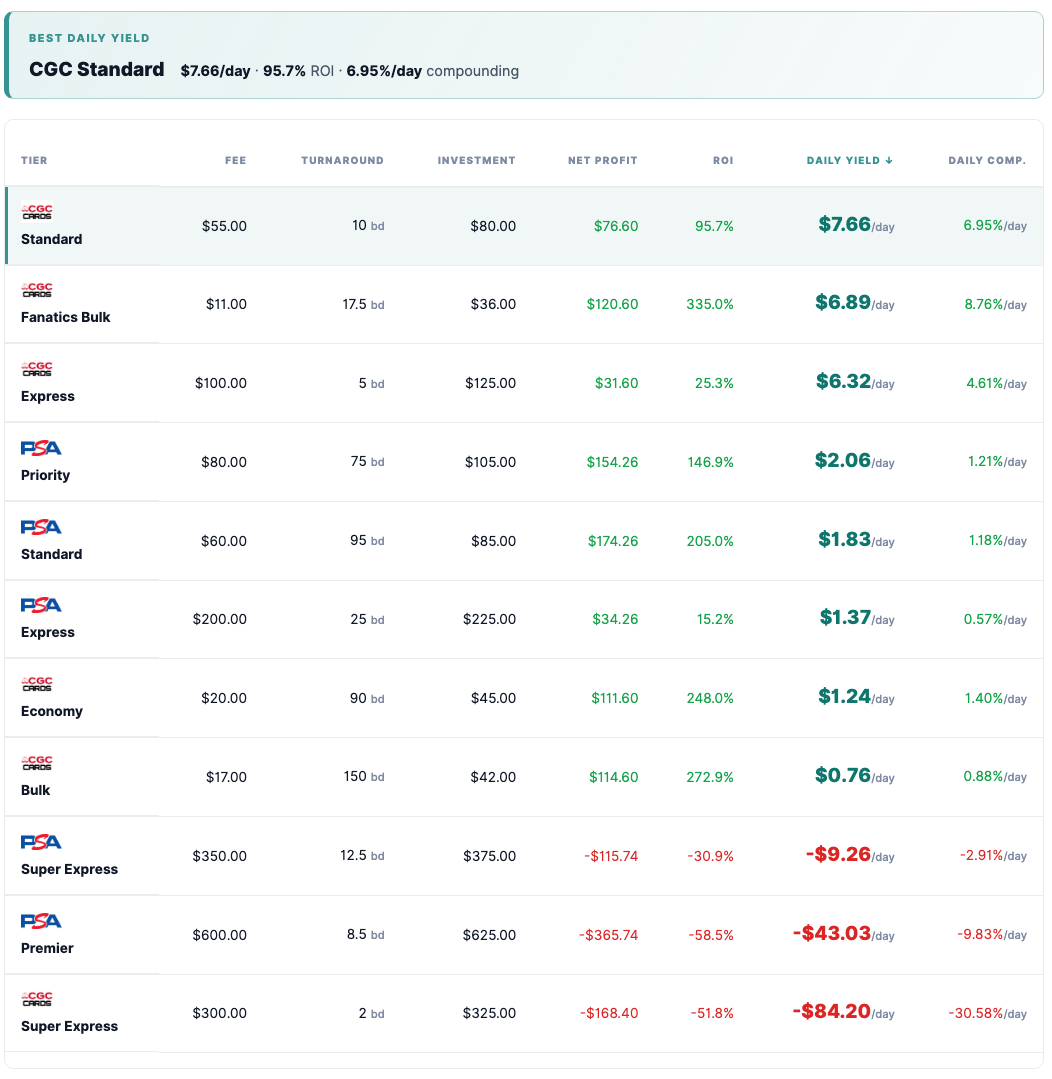The height and width of the screenshot is (1079, 1052).
Task: Click the Daily Comp. column header
Action: (987, 160)
